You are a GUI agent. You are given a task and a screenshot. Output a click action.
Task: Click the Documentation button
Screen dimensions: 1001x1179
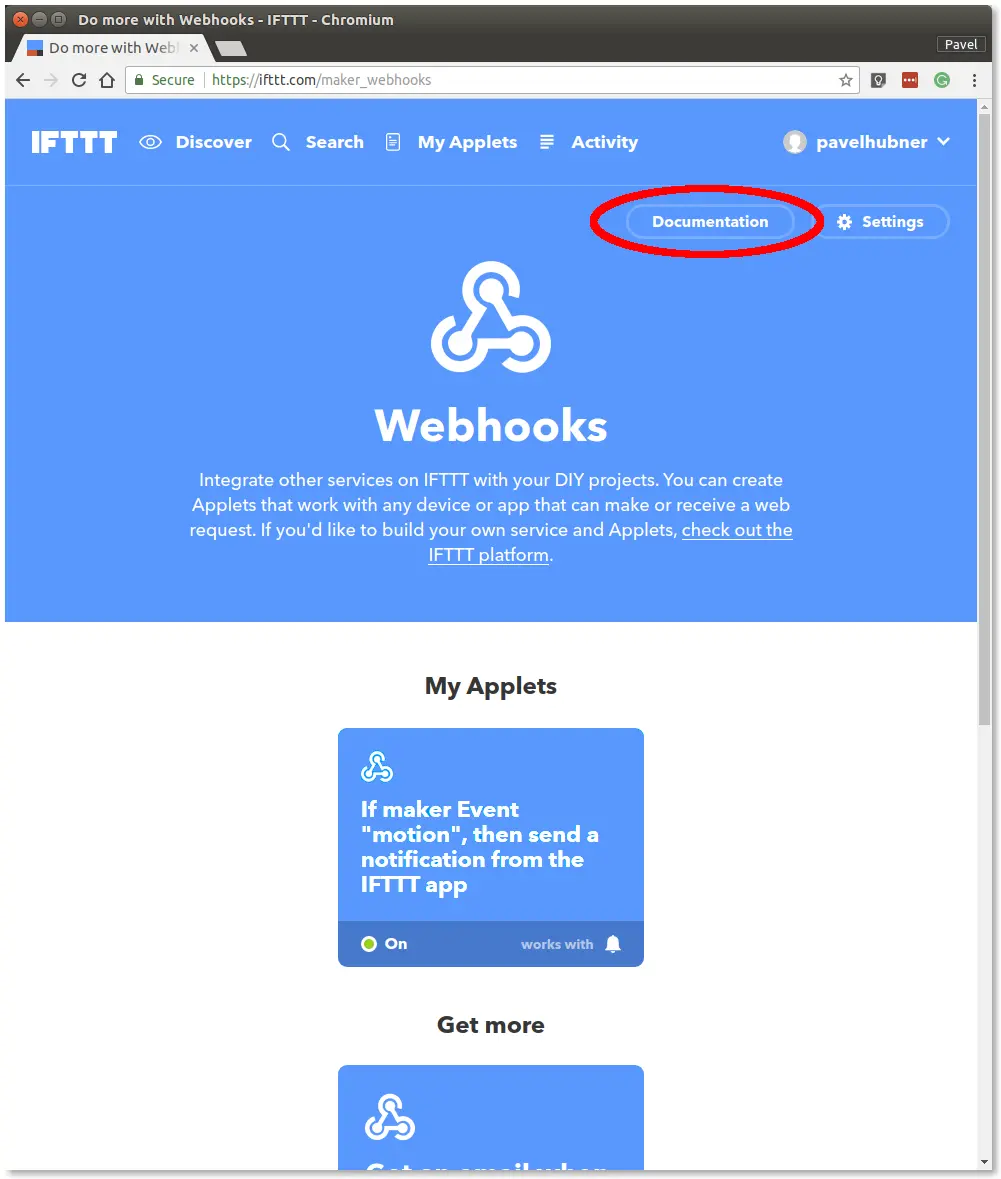tap(710, 222)
